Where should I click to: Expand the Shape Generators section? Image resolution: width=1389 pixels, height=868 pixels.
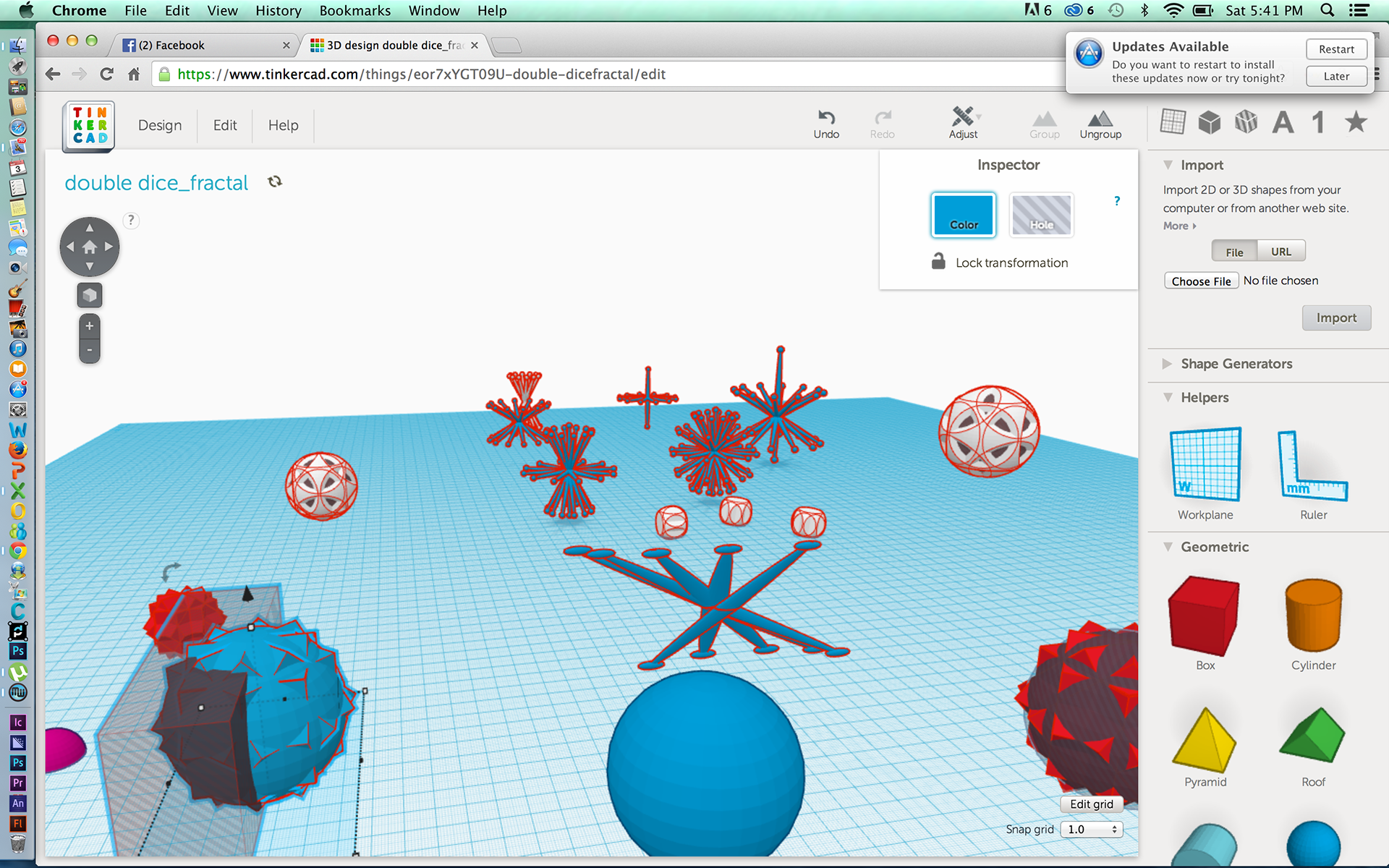point(1167,364)
